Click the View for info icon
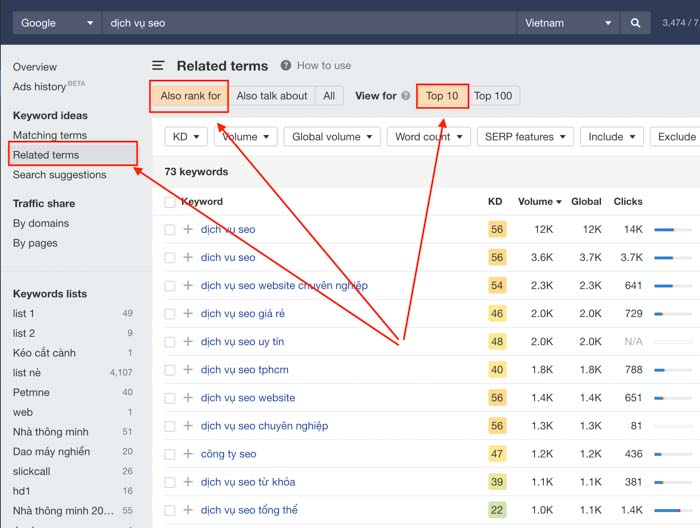This screenshot has width=700, height=528. pos(405,96)
